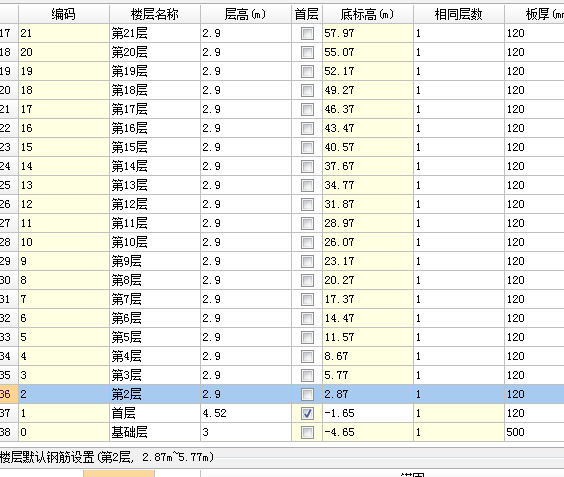Click the 楼层名称 column header

pos(155,14)
